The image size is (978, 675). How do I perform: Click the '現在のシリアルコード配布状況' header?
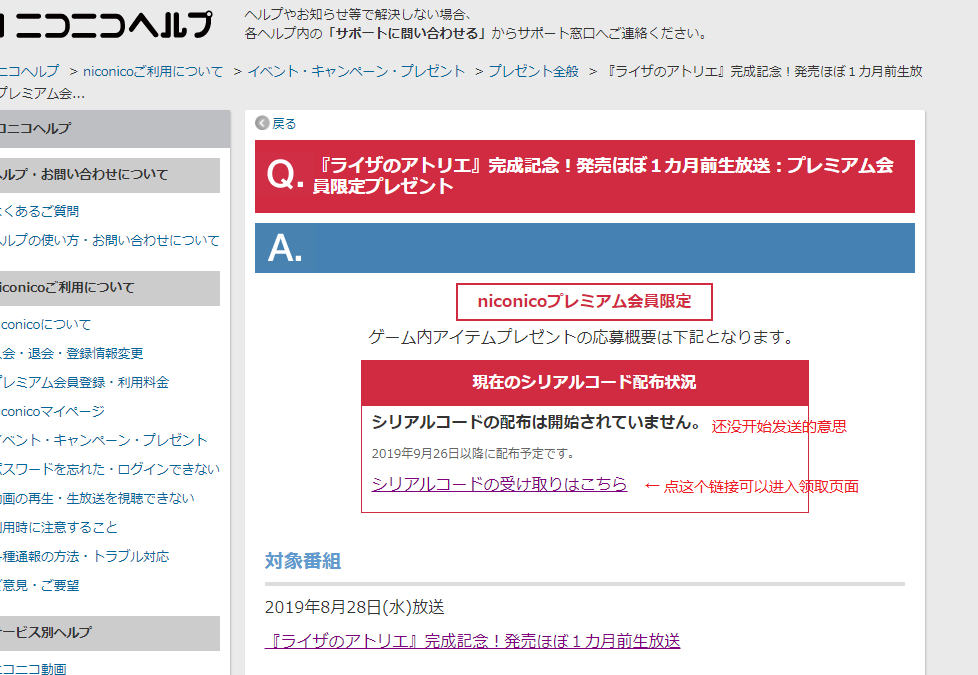coord(584,382)
